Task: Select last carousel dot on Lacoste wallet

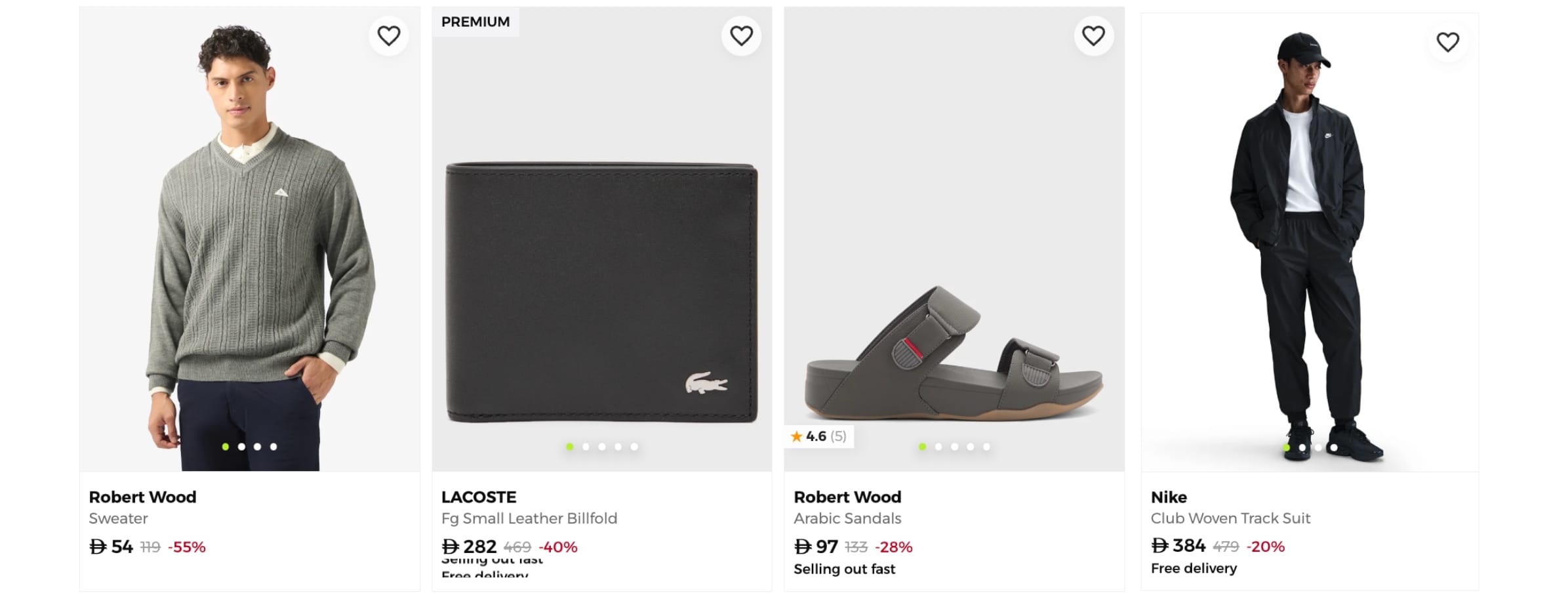Action: coord(634,447)
